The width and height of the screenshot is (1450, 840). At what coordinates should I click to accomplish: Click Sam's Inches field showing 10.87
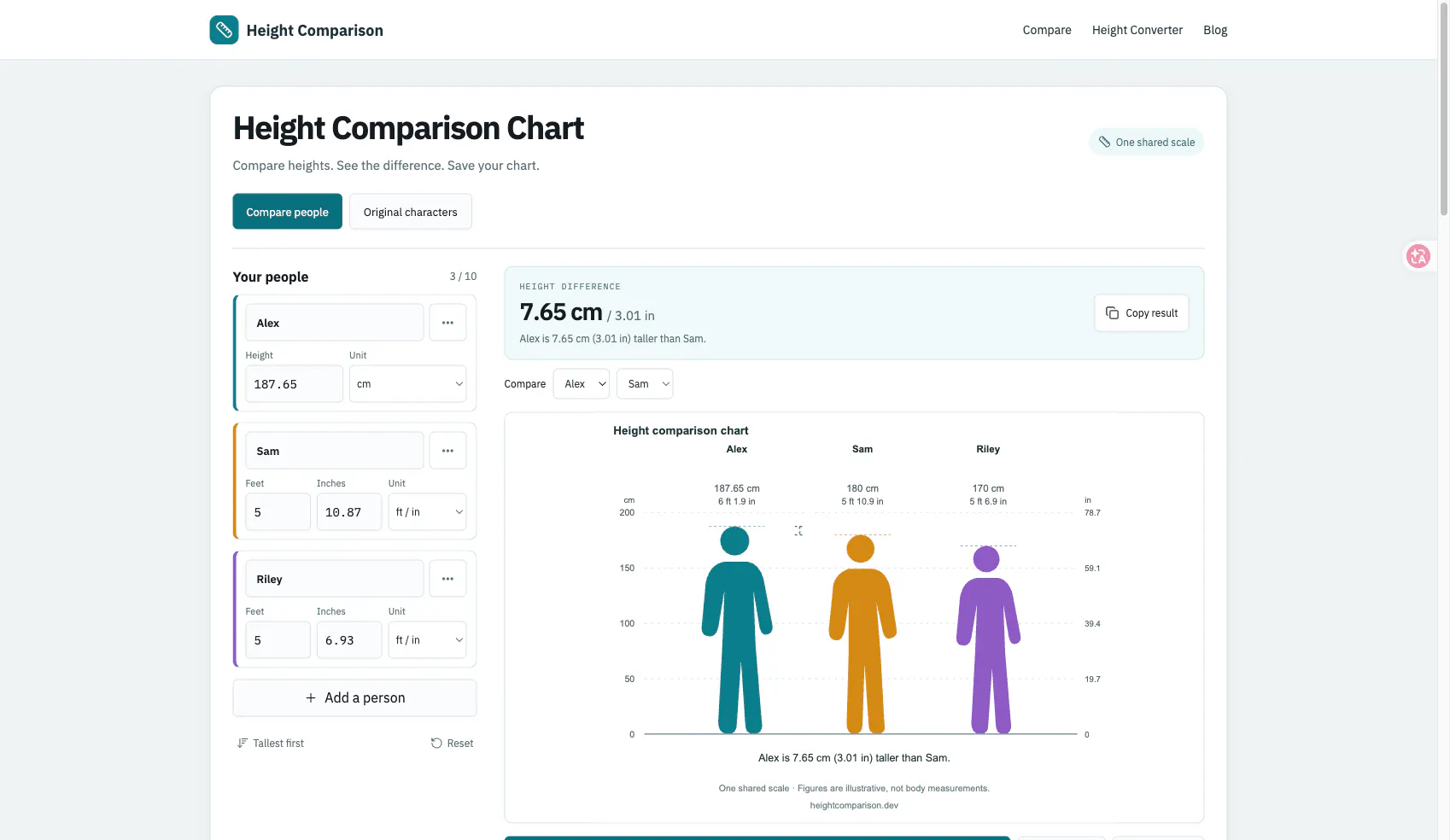click(x=349, y=512)
